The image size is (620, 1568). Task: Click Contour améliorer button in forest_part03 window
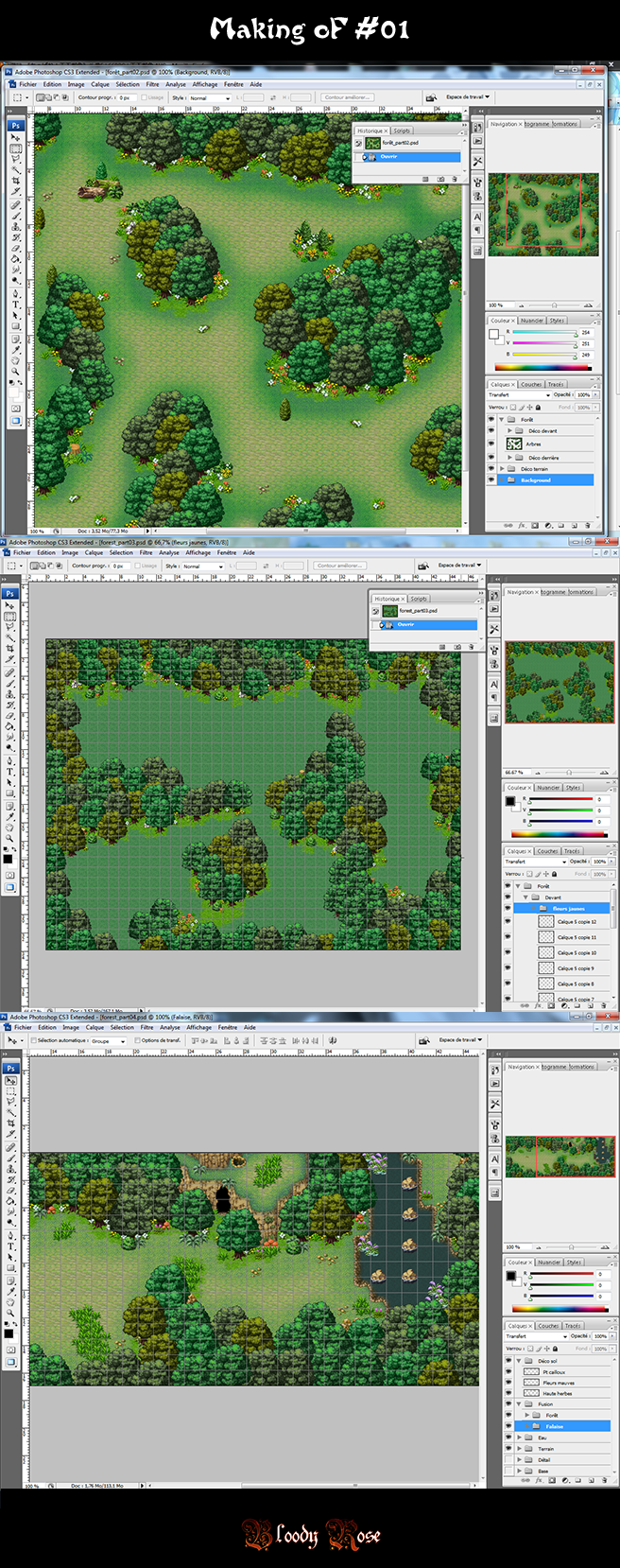339,566
